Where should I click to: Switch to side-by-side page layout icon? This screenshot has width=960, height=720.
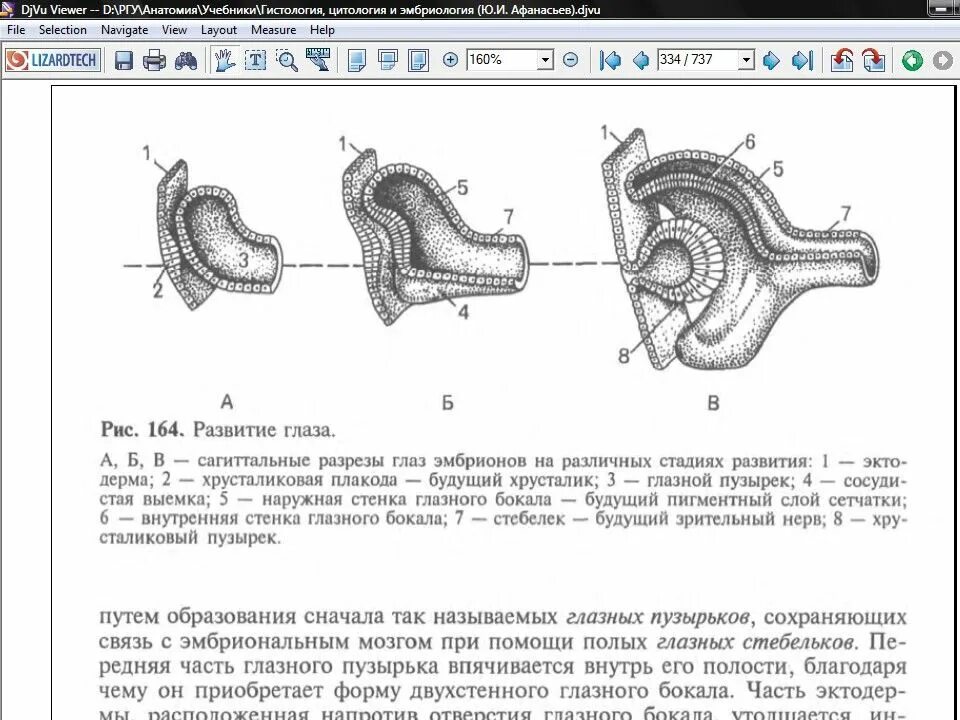tap(418, 60)
